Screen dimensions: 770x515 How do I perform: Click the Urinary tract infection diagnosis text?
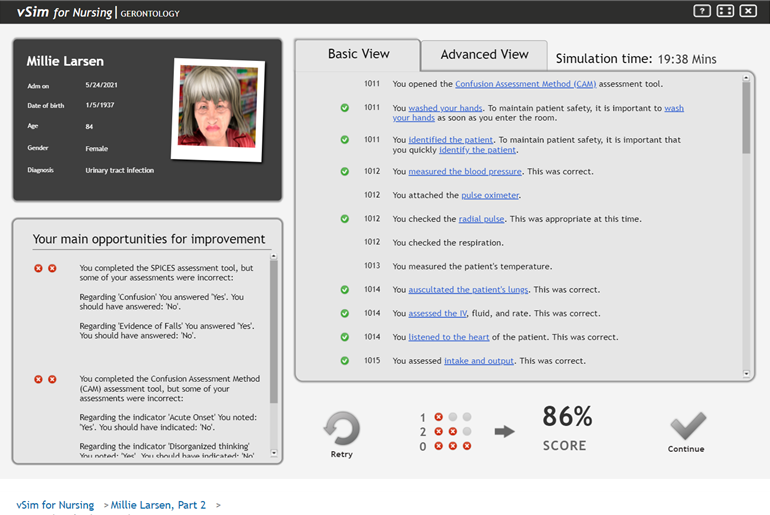tap(119, 170)
